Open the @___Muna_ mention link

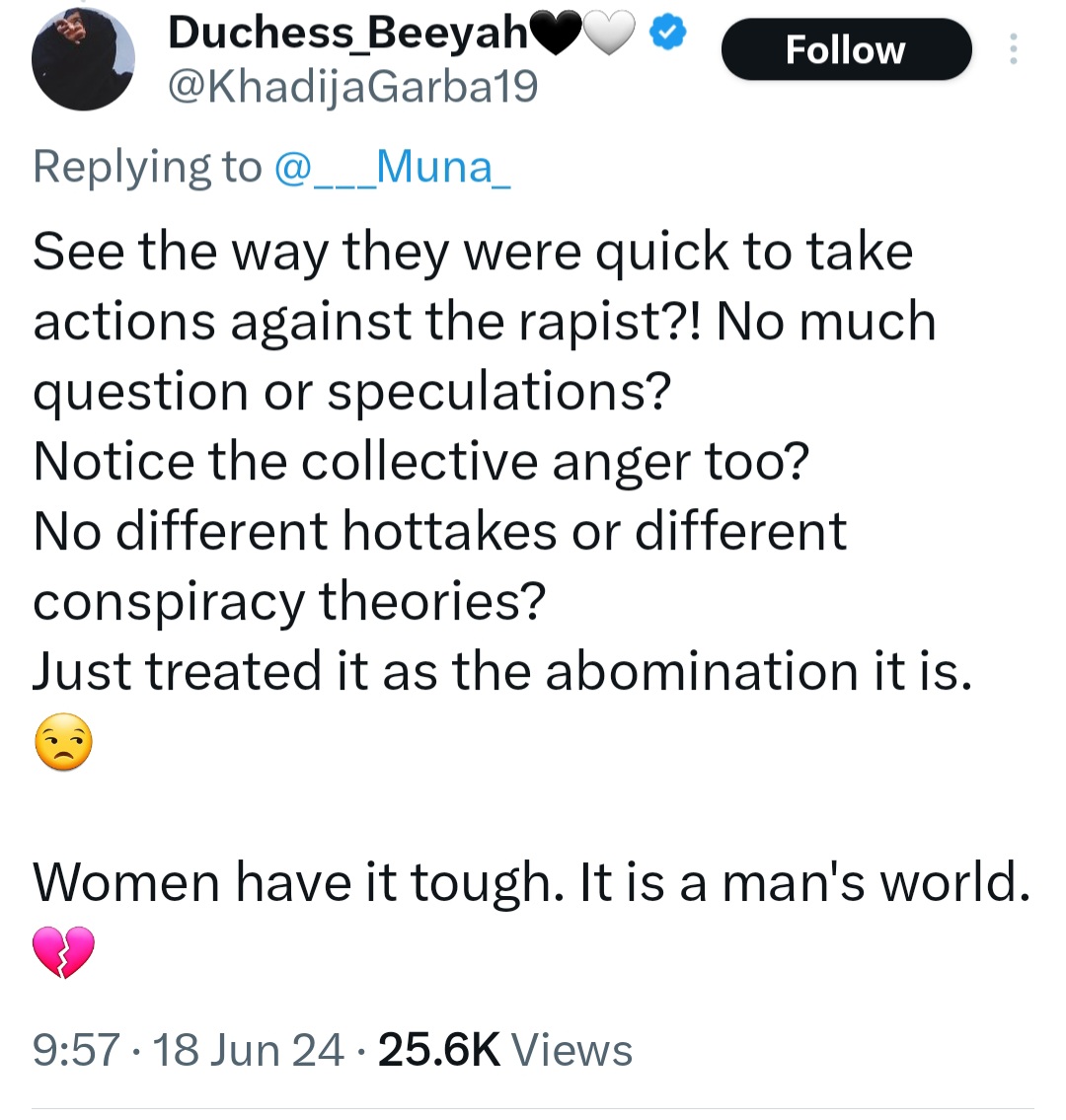[391, 167]
